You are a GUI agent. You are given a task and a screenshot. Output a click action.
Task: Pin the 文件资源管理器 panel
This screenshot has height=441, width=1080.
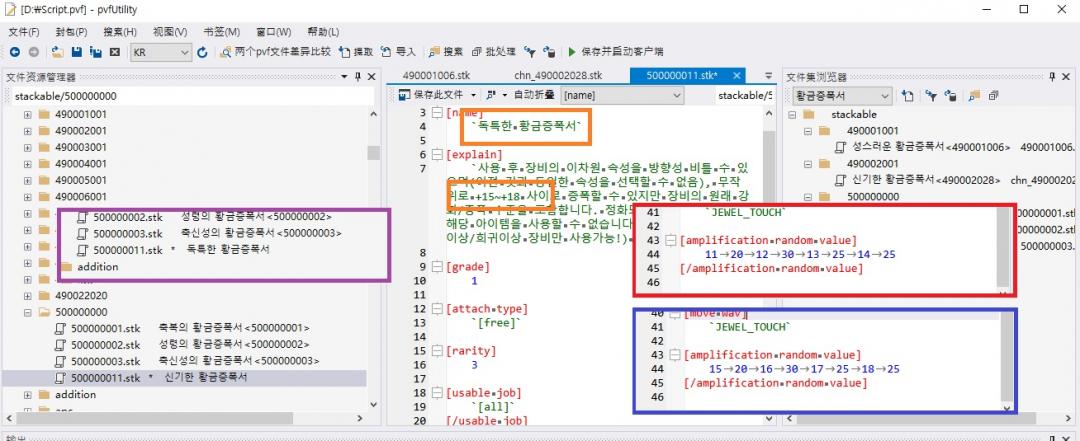[357, 77]
